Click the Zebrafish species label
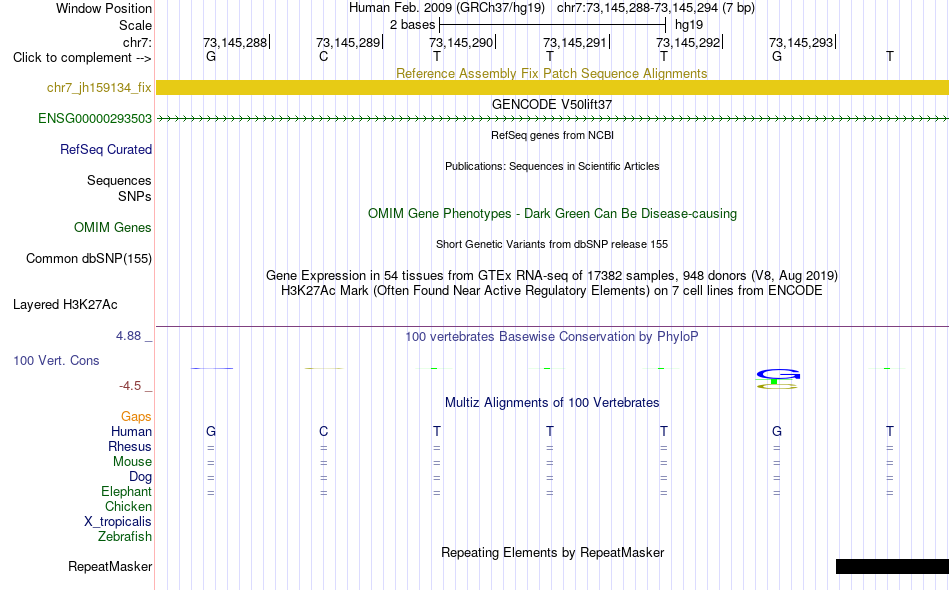Viewport: 950px width, 590px height. [x=125, y=537]
